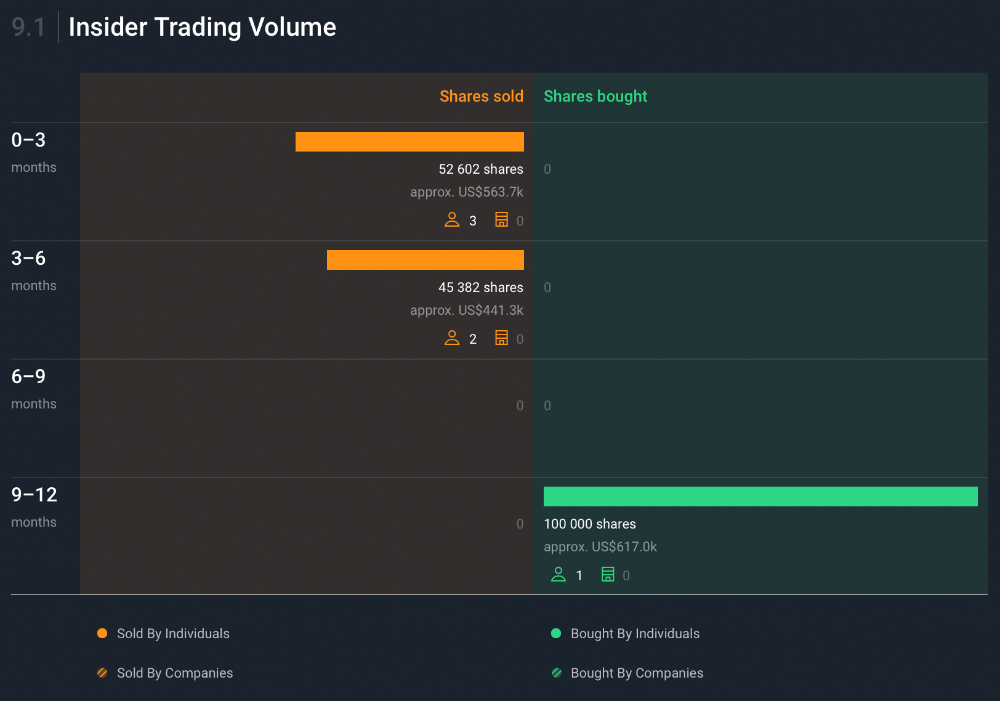Click the Insider Trading Volume section title

pos(202,27)
